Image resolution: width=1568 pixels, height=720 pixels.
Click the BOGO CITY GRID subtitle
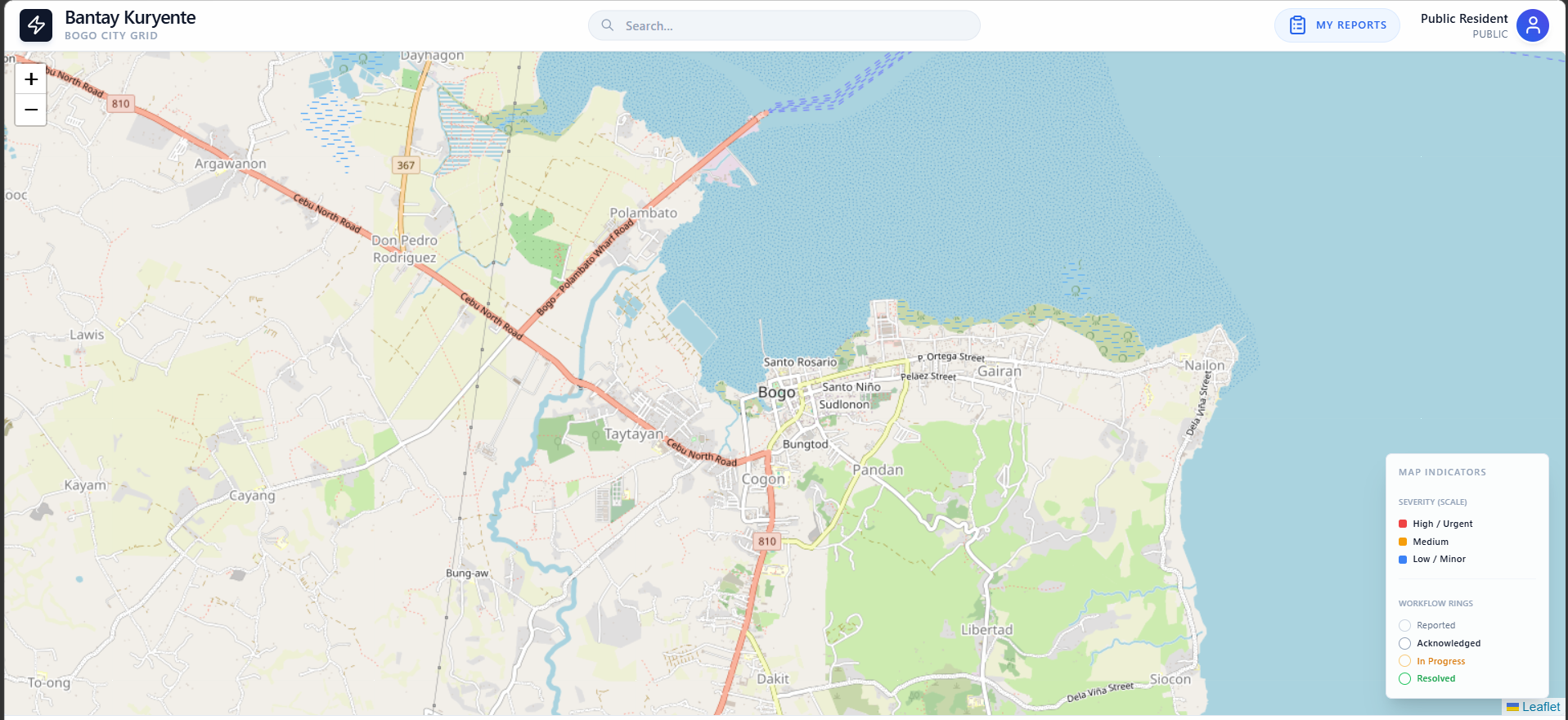click(111, 36)
